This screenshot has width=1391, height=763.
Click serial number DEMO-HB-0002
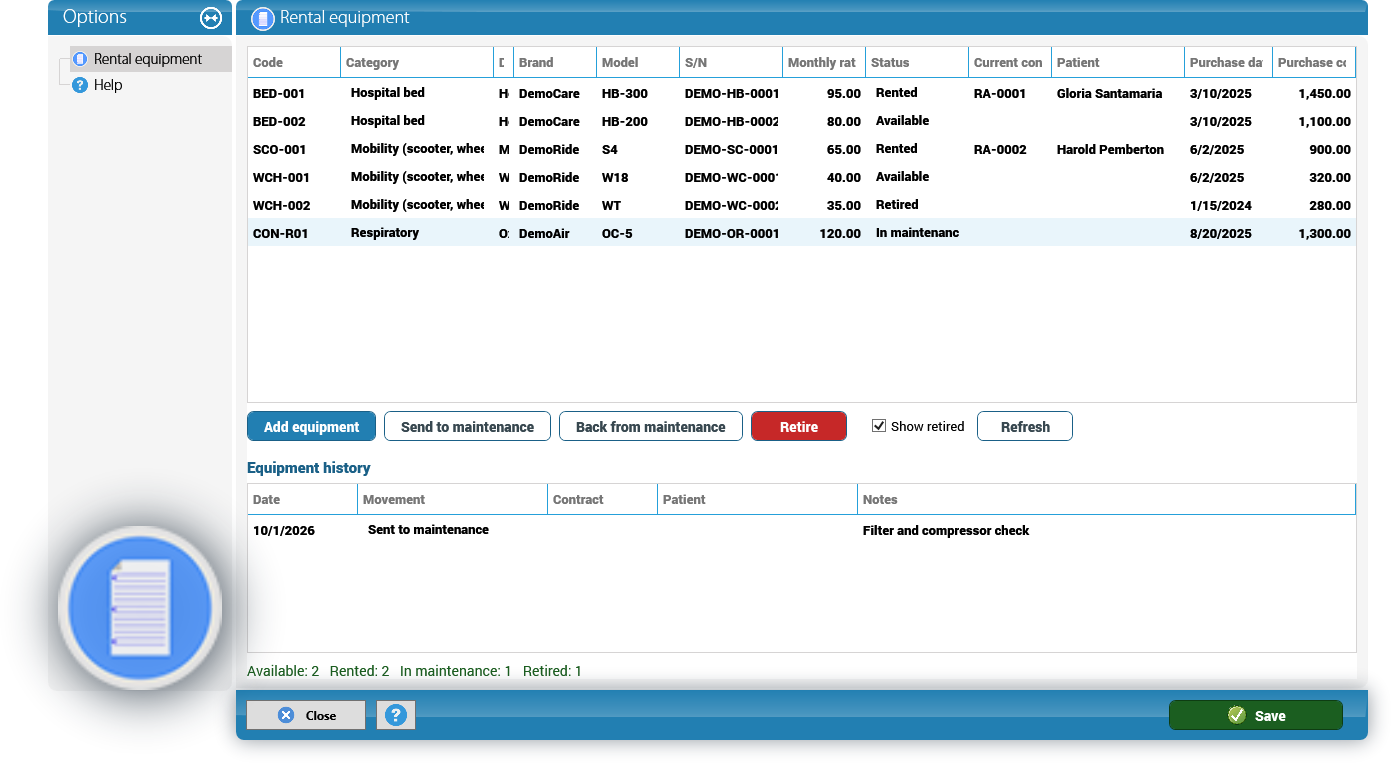tap(731, 121)
